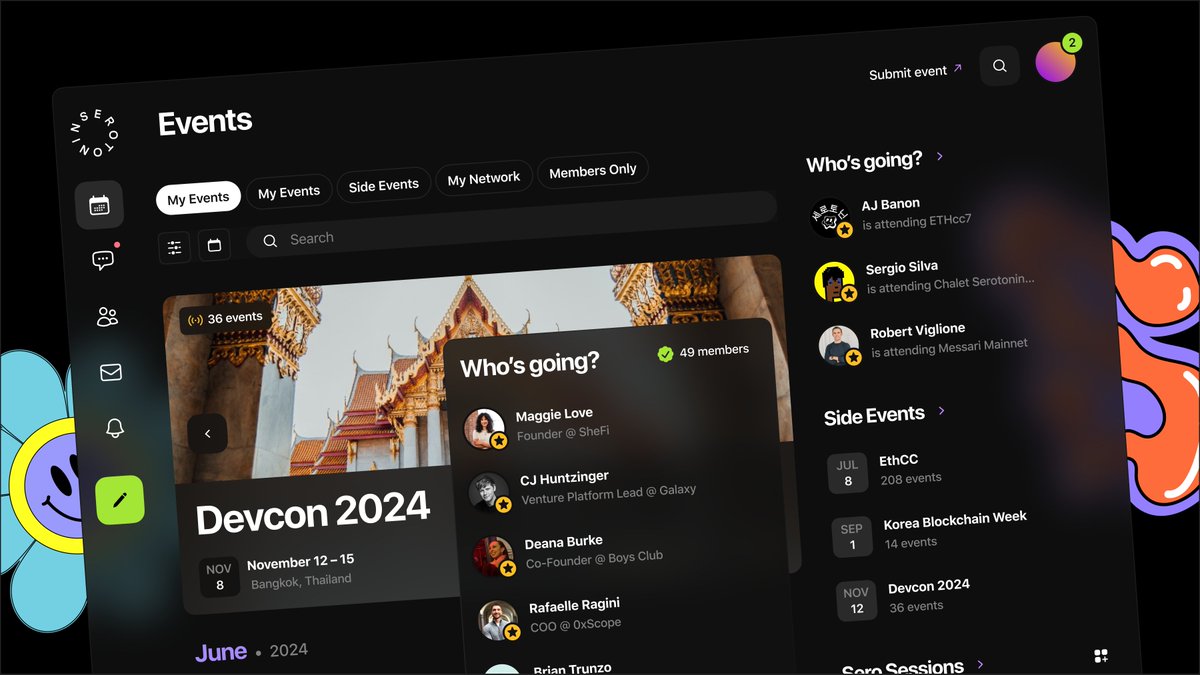Open the Korea Blockchain Week side event
The image size is (1200, 675).
(x=930, y=532)
